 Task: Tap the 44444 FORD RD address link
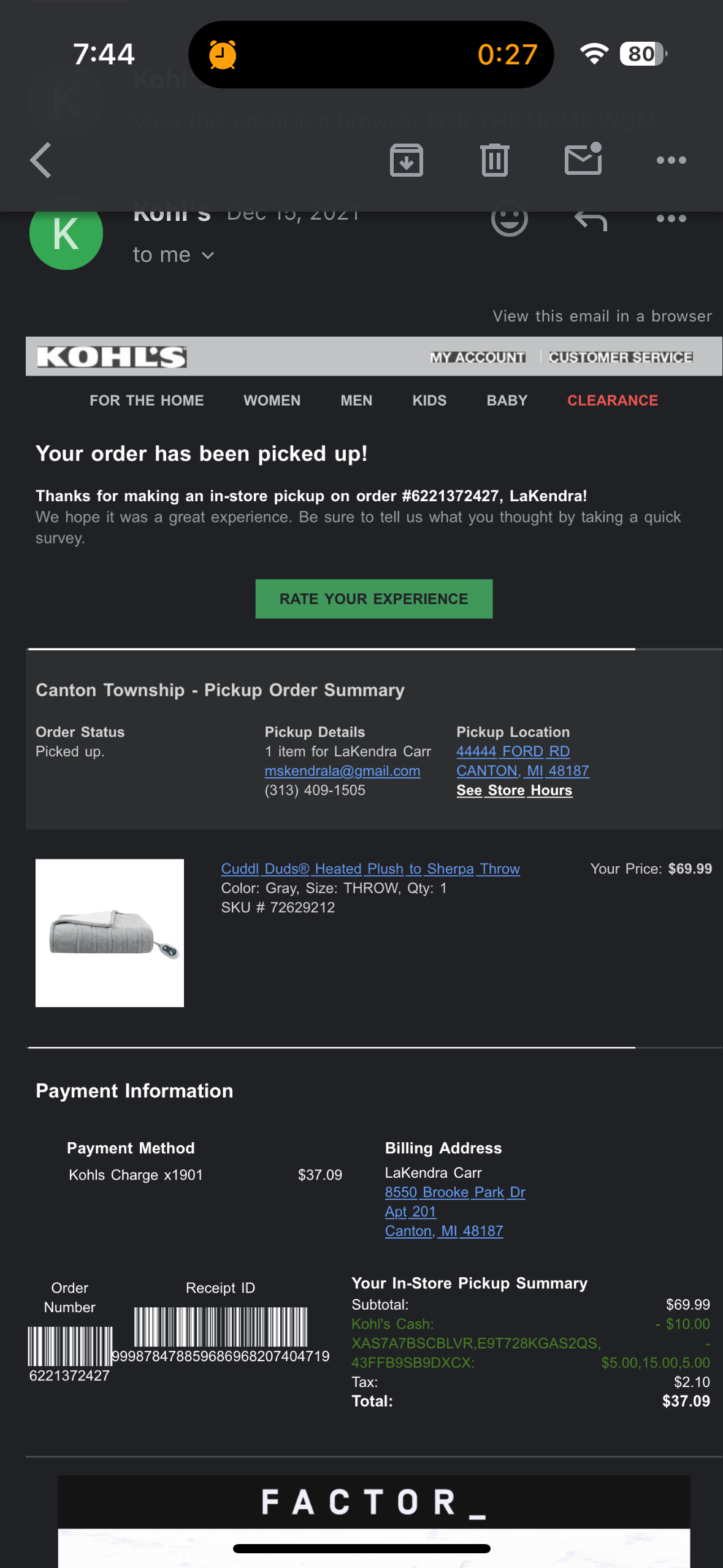pos(513,751)
